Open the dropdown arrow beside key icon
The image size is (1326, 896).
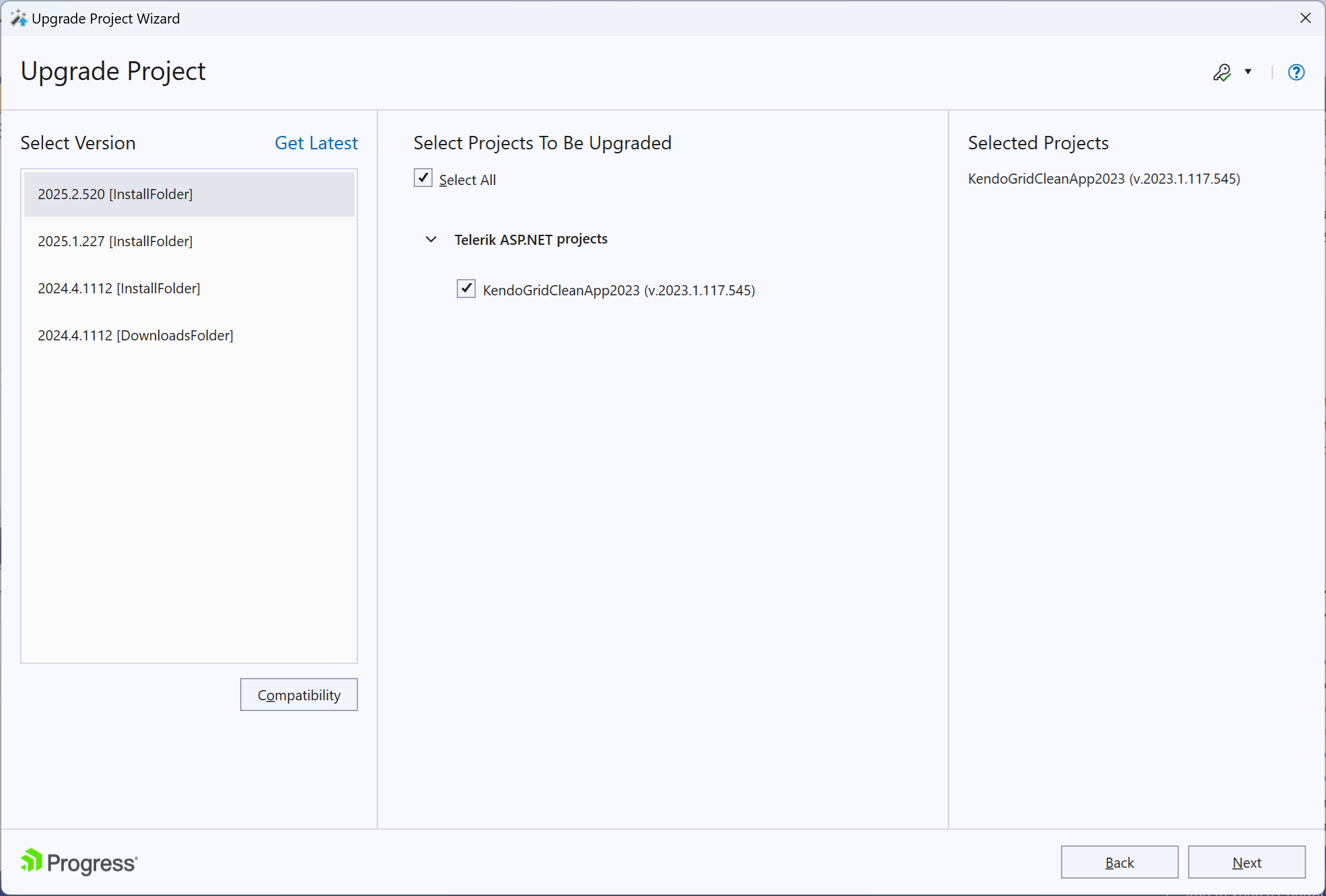click(x=1248, y=72)
